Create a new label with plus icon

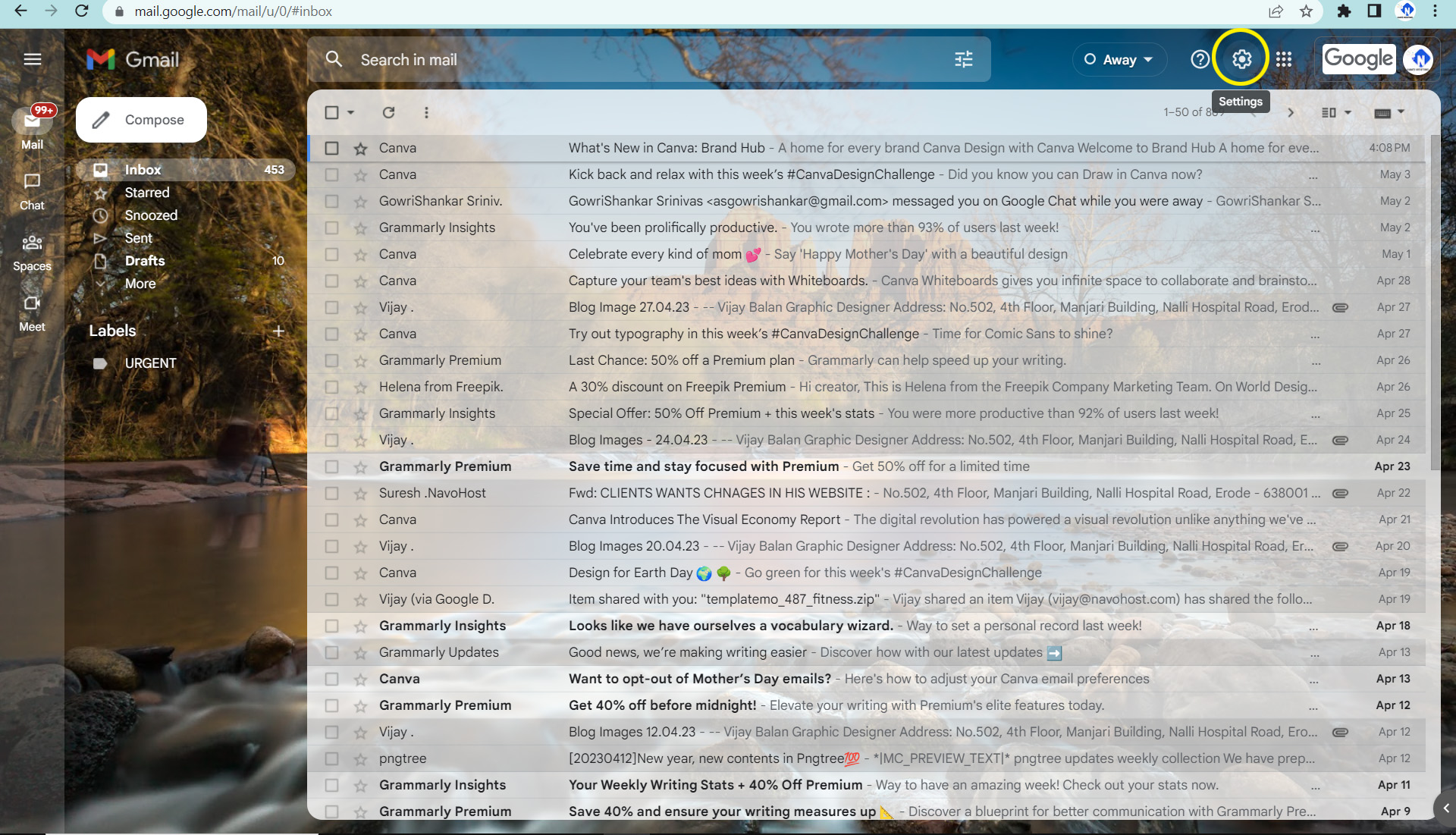[278, 331]
